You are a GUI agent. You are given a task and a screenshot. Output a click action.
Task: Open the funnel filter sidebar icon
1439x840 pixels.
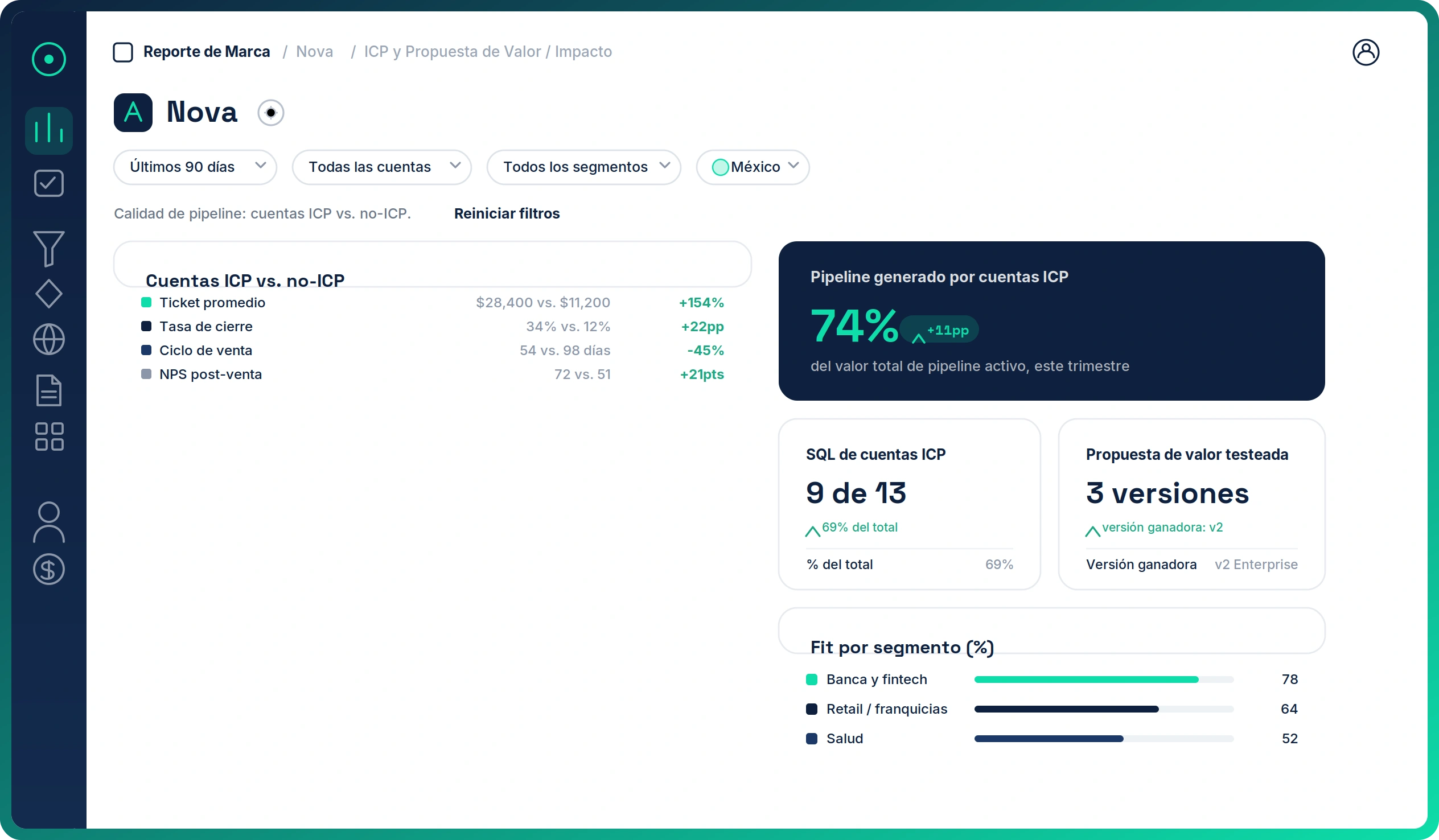pos(48,248)
